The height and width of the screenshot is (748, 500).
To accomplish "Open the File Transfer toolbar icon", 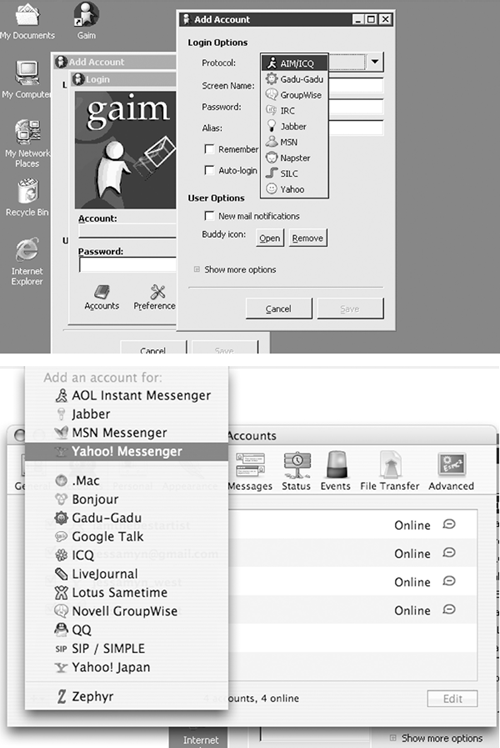I will (390, 465).
